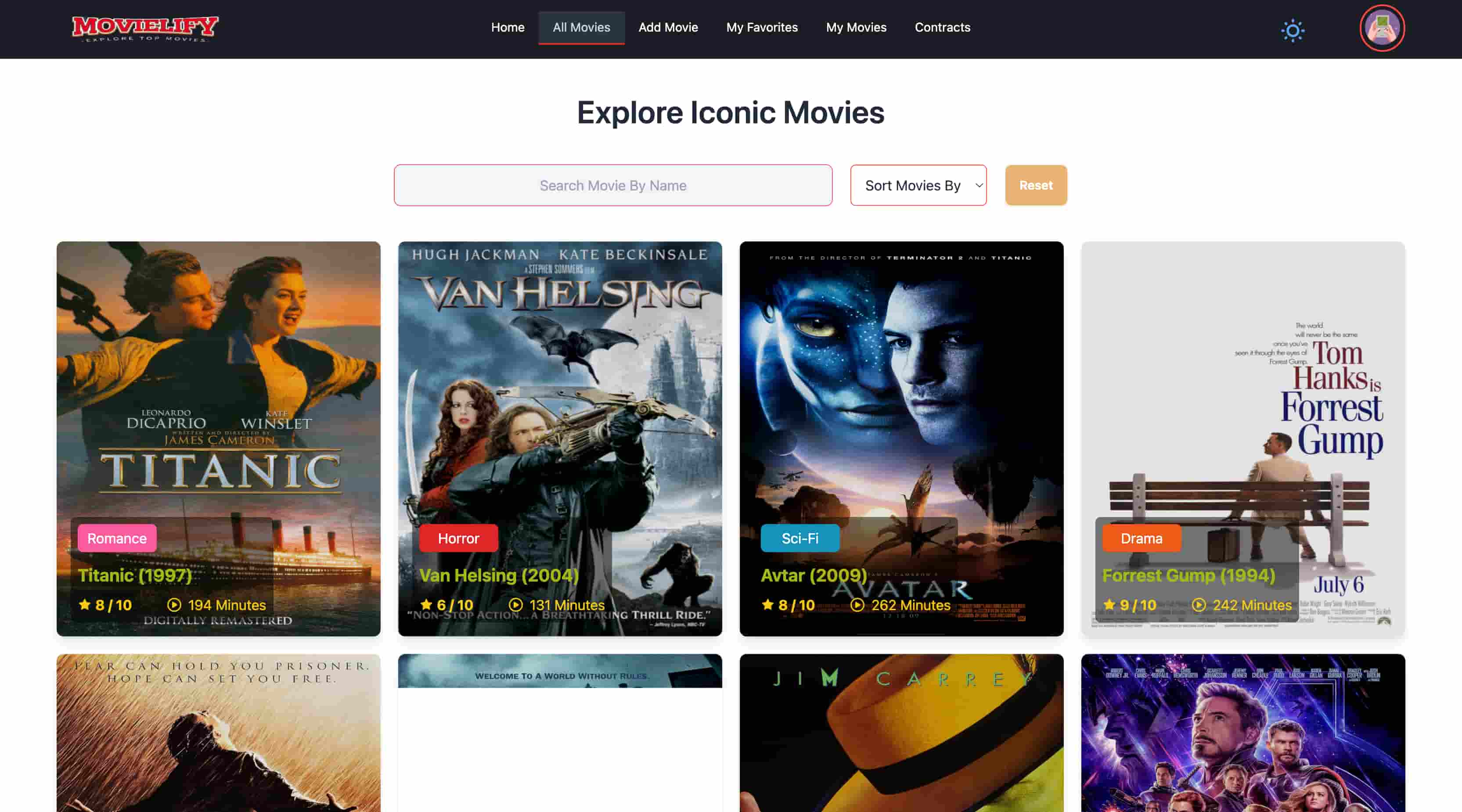
Task: Click the 131 Minutes text
Action: tap(567, 605)
